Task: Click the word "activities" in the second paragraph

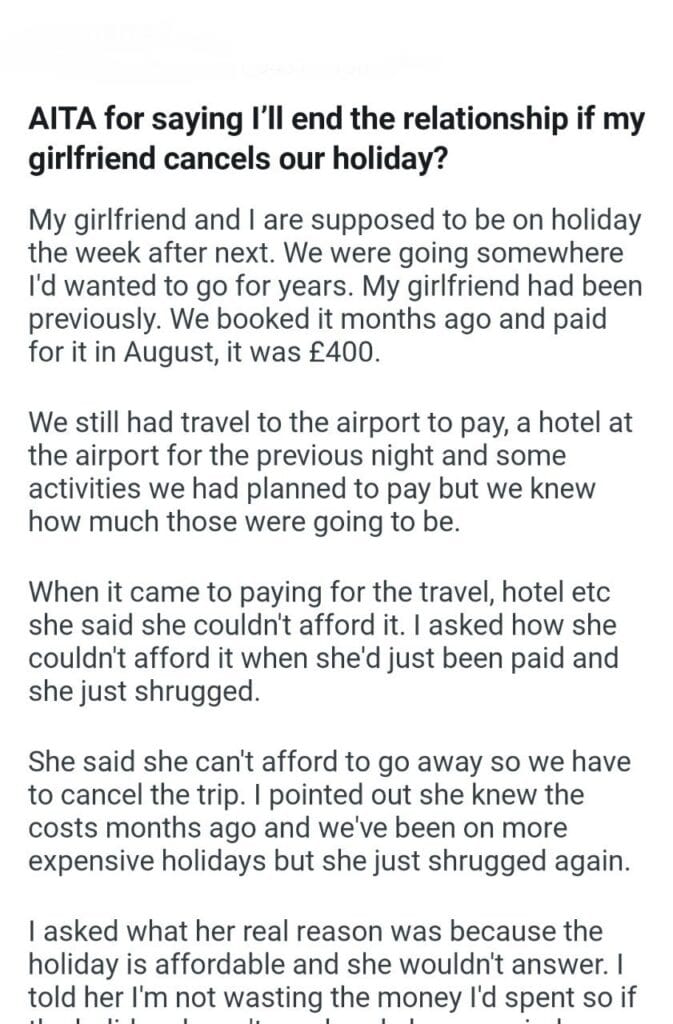Action: tap(87, 490)
